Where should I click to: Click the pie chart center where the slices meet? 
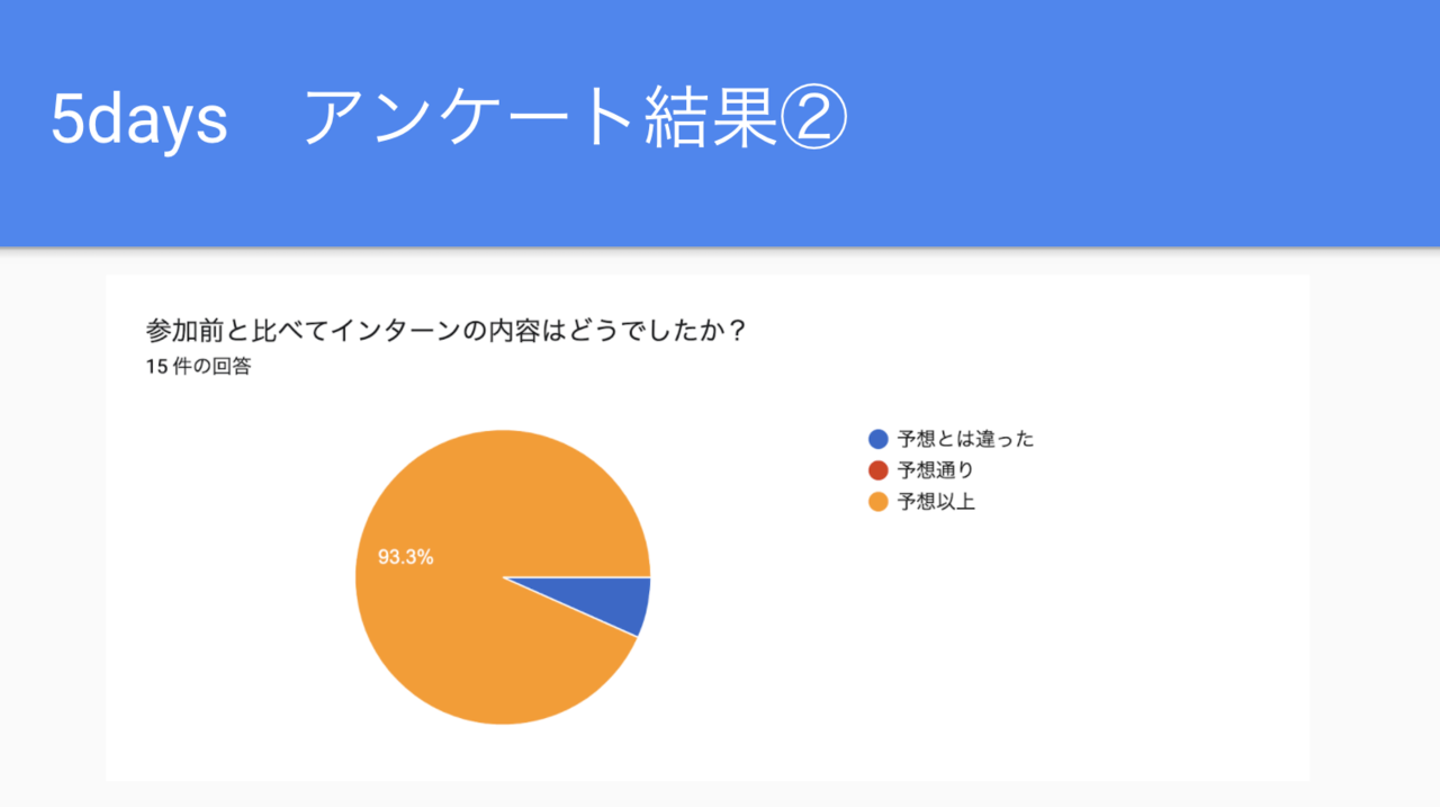tap(503, 577)
